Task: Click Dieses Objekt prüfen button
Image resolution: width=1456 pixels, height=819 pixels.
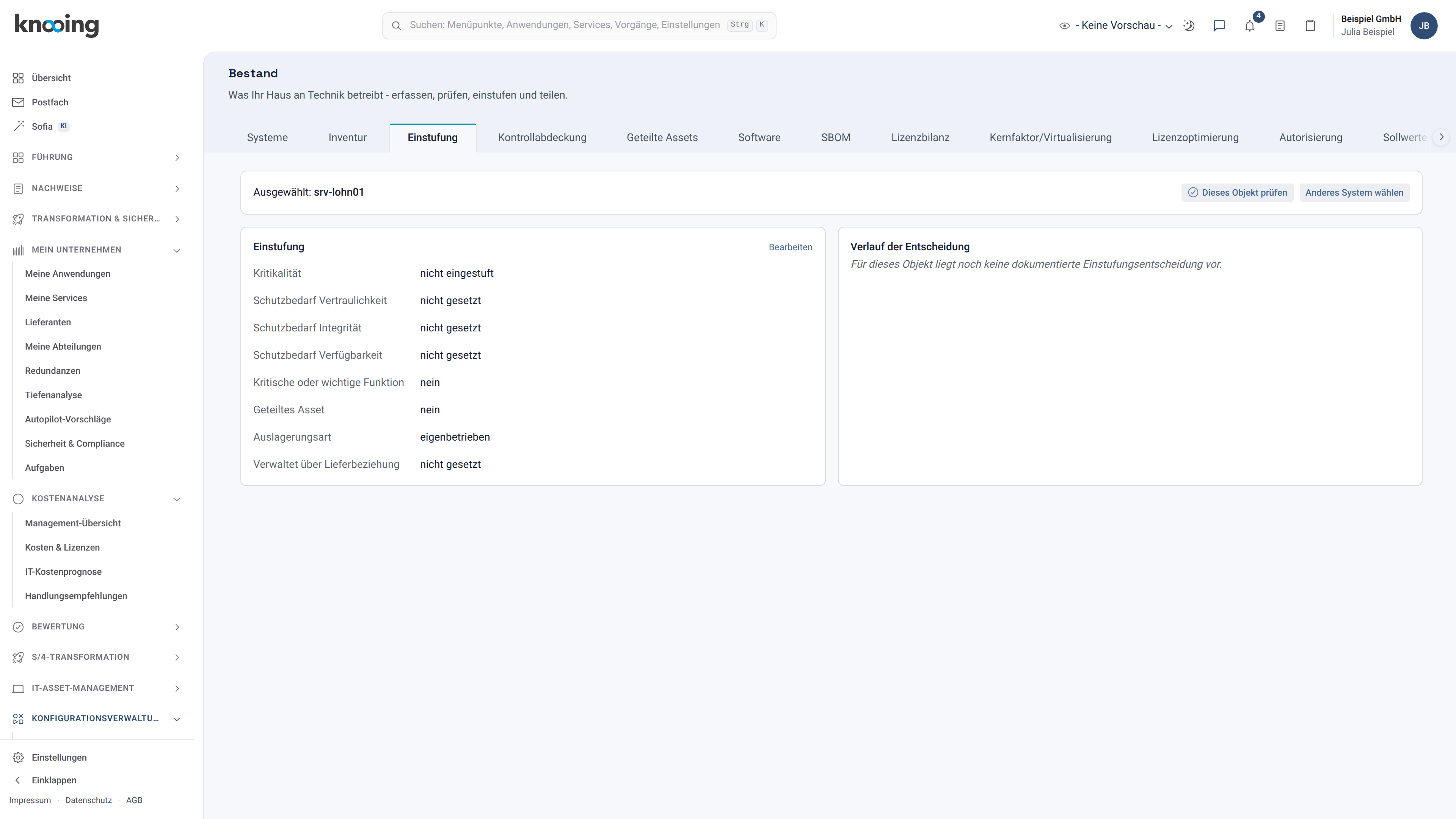Action: tap(1237, 193)
